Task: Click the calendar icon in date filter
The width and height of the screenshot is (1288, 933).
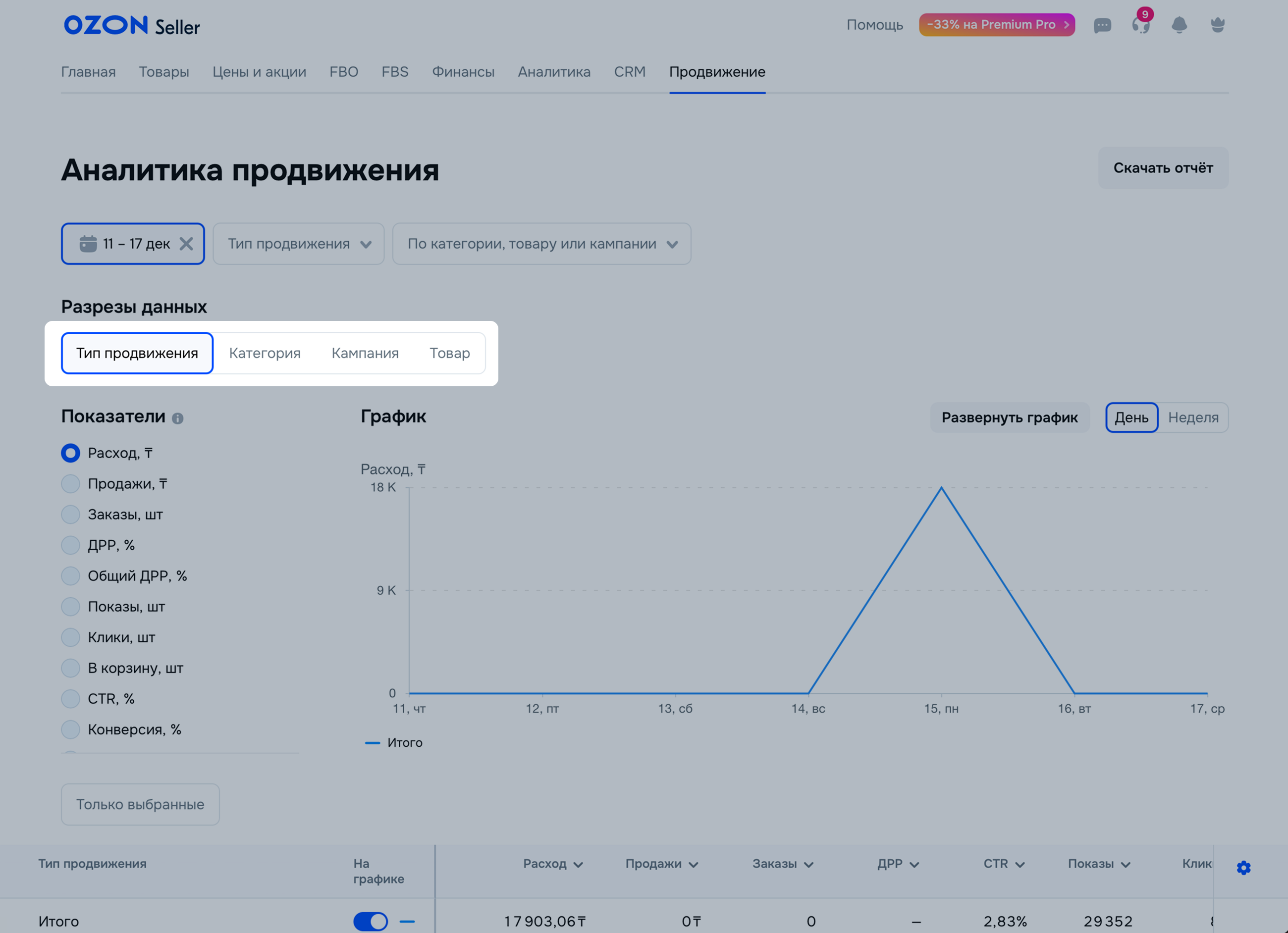Action: pyautogui.click(x=88, y=244)
